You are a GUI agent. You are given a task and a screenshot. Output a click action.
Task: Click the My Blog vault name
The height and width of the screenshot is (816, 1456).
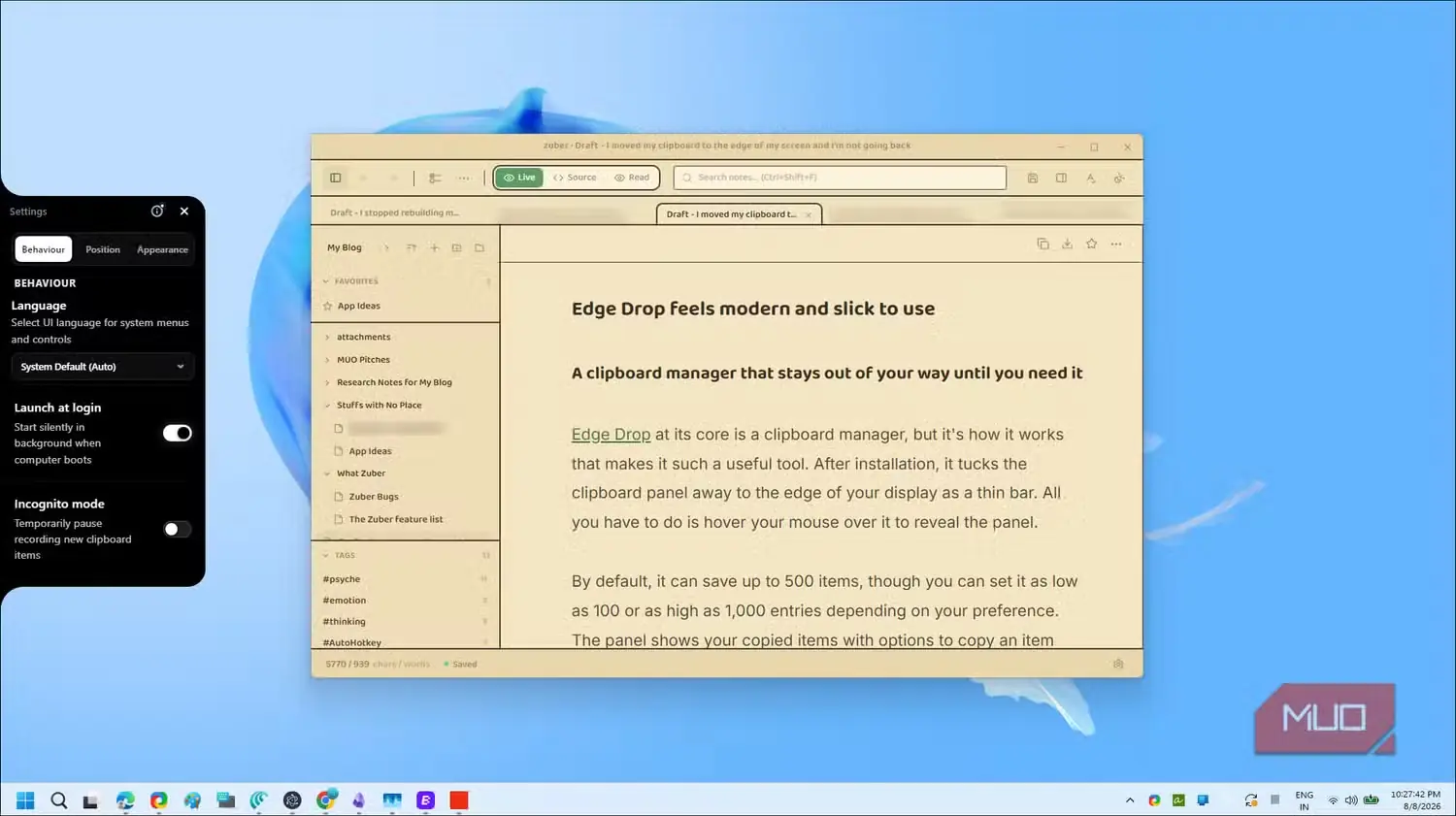click(345, 247)
